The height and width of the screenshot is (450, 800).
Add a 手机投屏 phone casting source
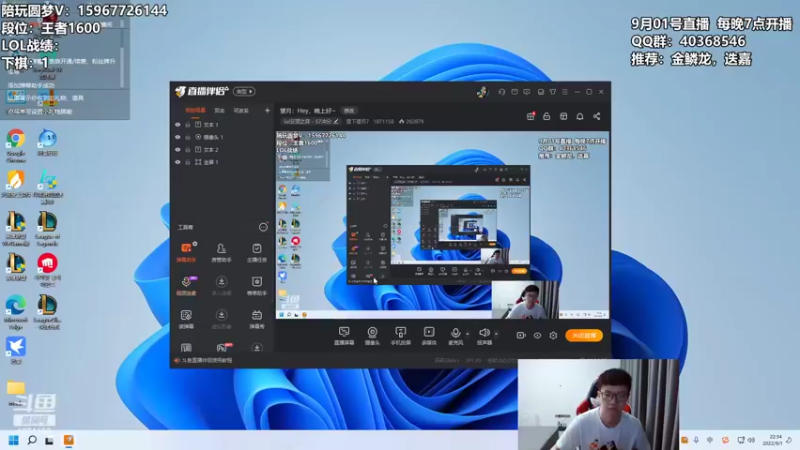401,336
